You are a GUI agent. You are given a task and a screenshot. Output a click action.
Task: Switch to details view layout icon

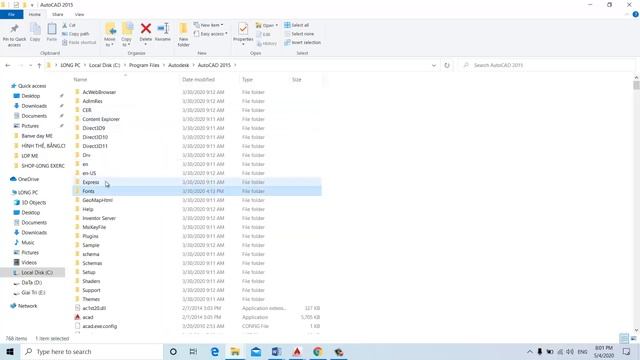tap(624, 338)
